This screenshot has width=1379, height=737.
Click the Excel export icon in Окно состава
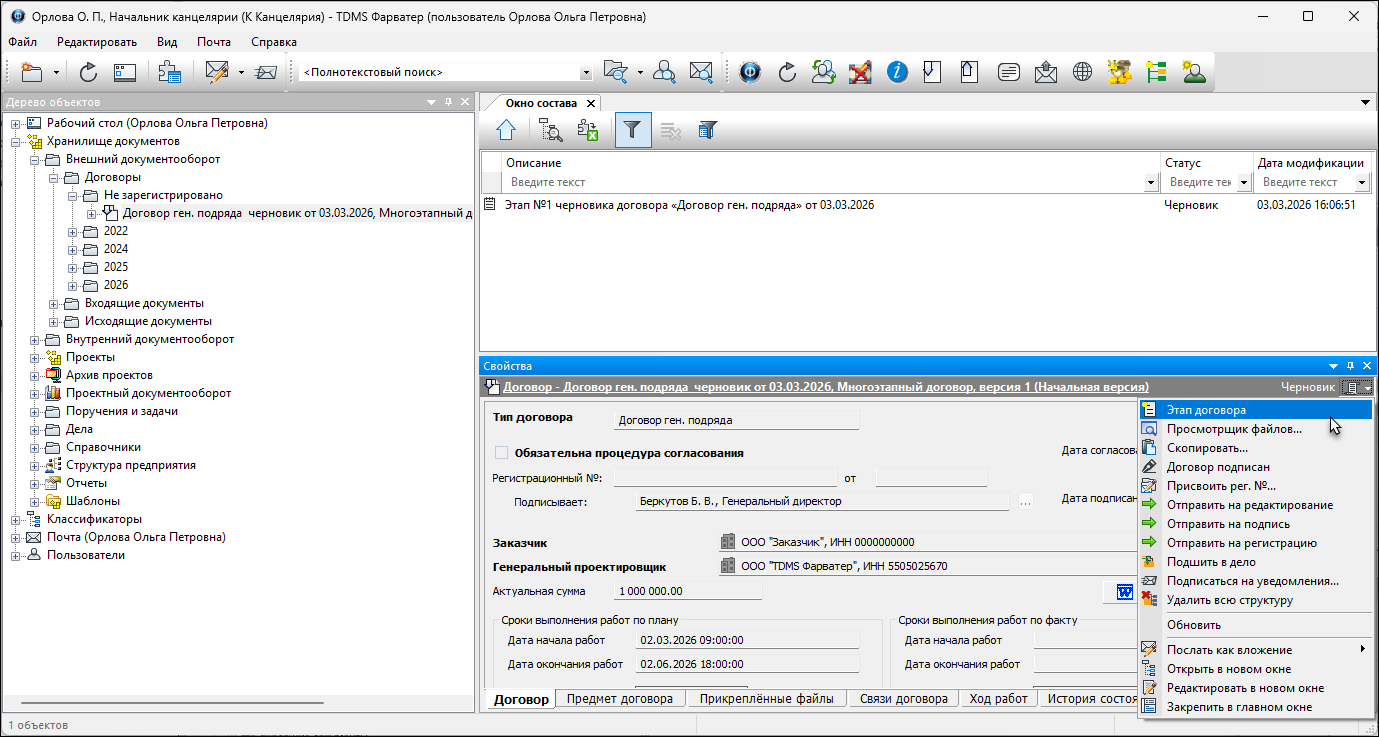click(x=588, y=130)
